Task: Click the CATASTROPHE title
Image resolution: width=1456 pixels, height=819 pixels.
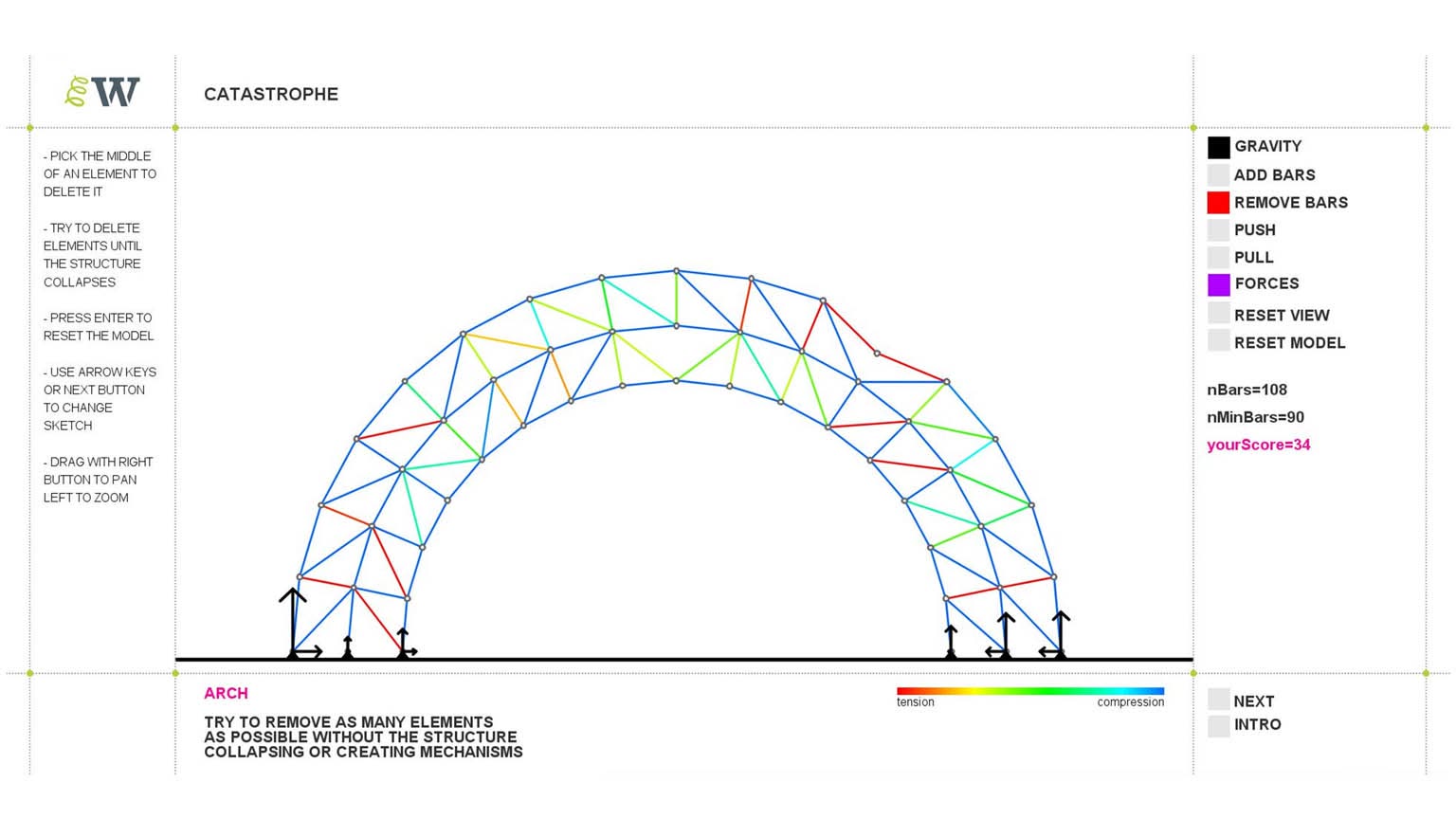Action: tap(271, 94)
